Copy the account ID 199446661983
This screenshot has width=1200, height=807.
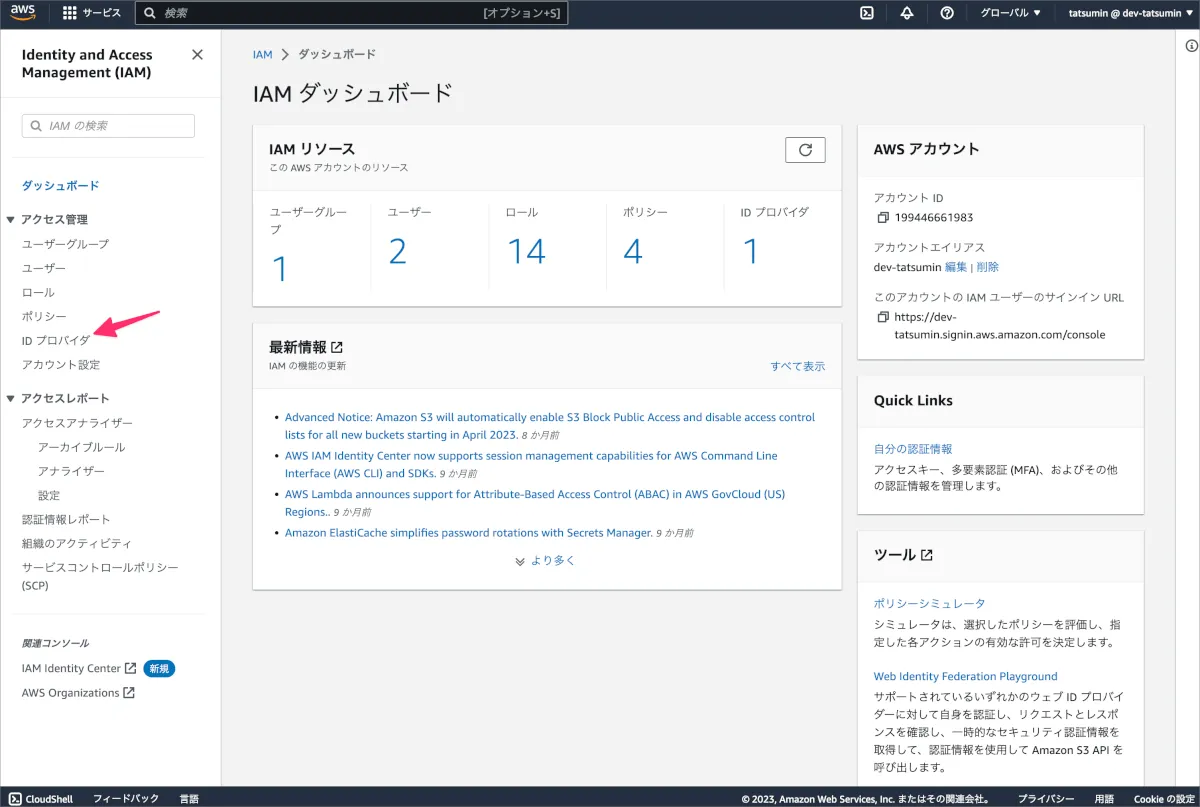882,217
